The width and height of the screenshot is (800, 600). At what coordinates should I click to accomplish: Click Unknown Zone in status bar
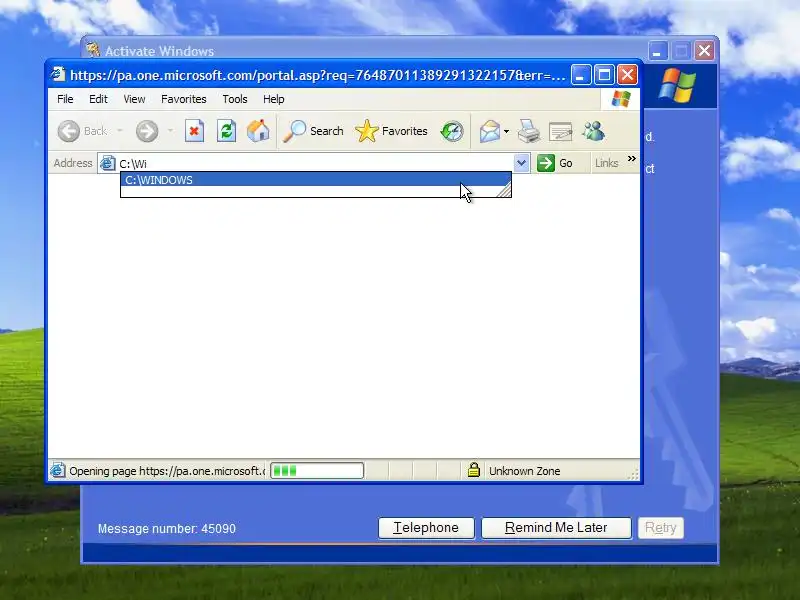[x=524, y=471]
